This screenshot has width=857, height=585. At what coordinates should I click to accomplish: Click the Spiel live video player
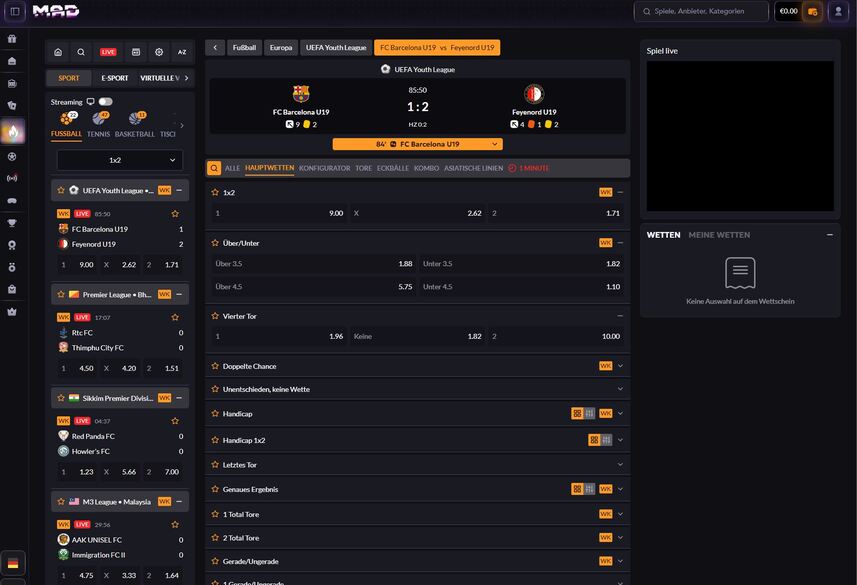740,136
